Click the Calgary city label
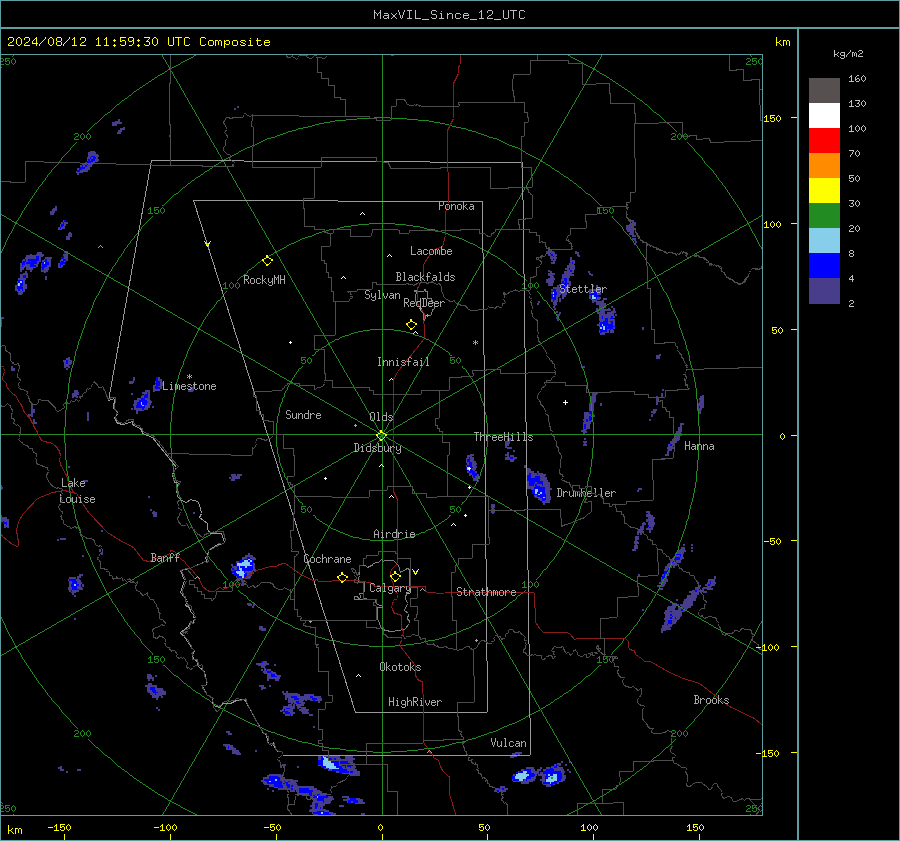The width and height of the screenshot is (900, 841). [390, 588]
